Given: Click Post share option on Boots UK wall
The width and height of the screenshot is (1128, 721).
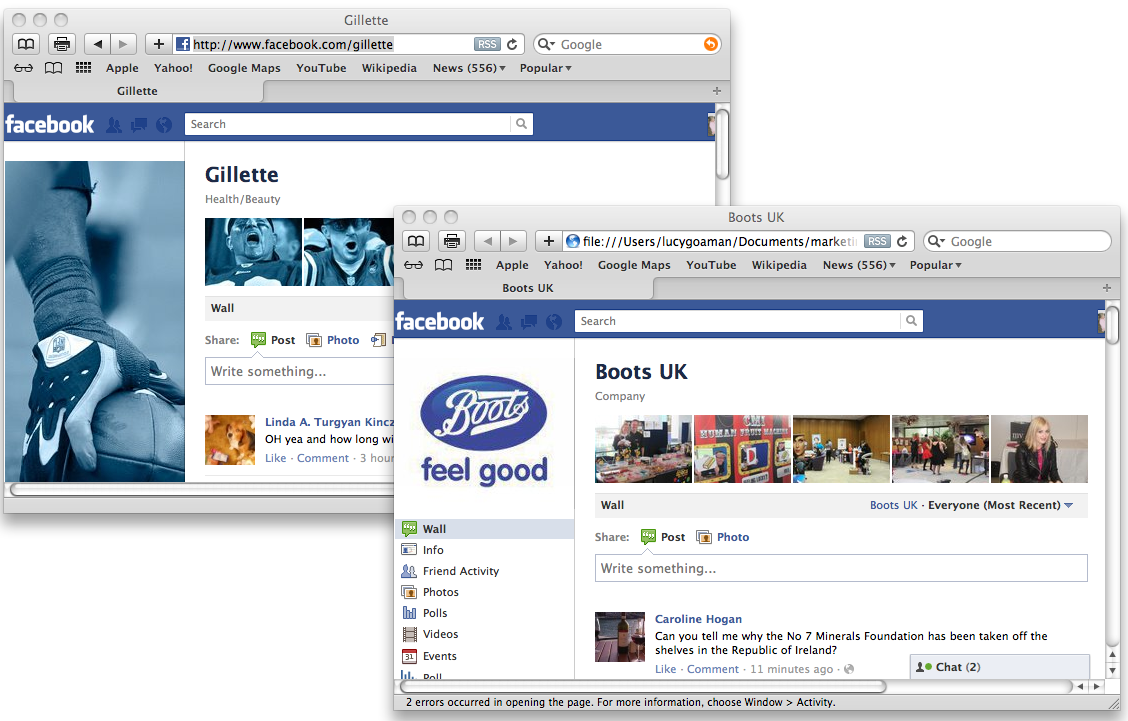Looking at the screenshot, I should (x=663, y=537).
